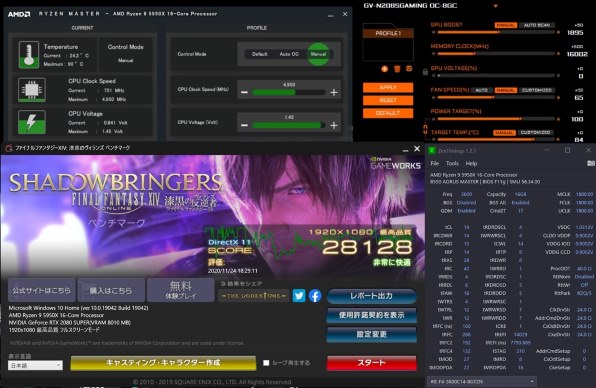Set fan speed mode to AUTO
Screen dimensions: 596x388
[482, 90]
